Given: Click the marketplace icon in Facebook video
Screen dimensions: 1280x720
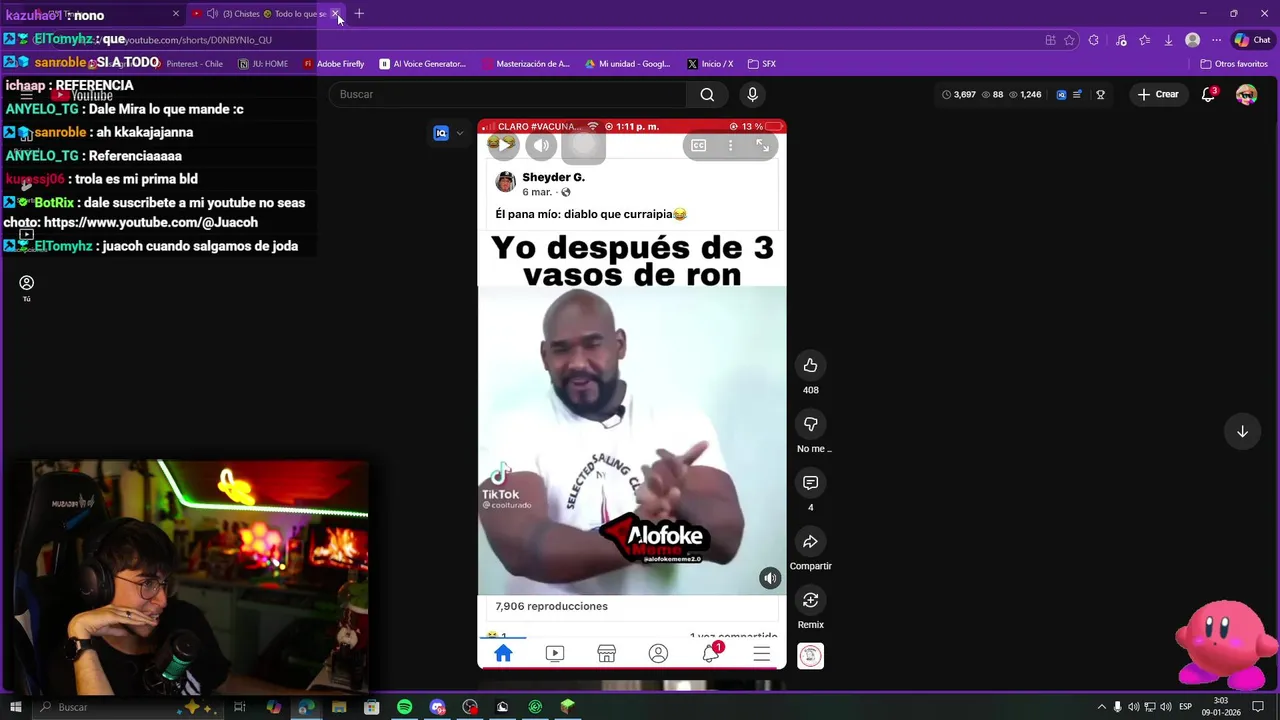Looking at the screenshot, I should (x=606, y=653).
